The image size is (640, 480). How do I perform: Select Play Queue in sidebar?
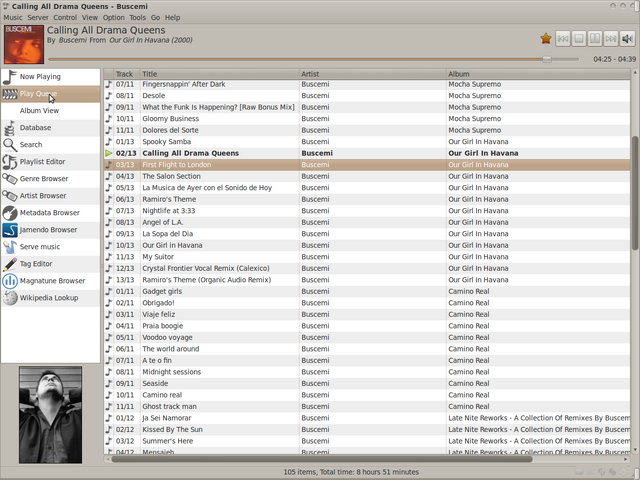tap(51, 94)
